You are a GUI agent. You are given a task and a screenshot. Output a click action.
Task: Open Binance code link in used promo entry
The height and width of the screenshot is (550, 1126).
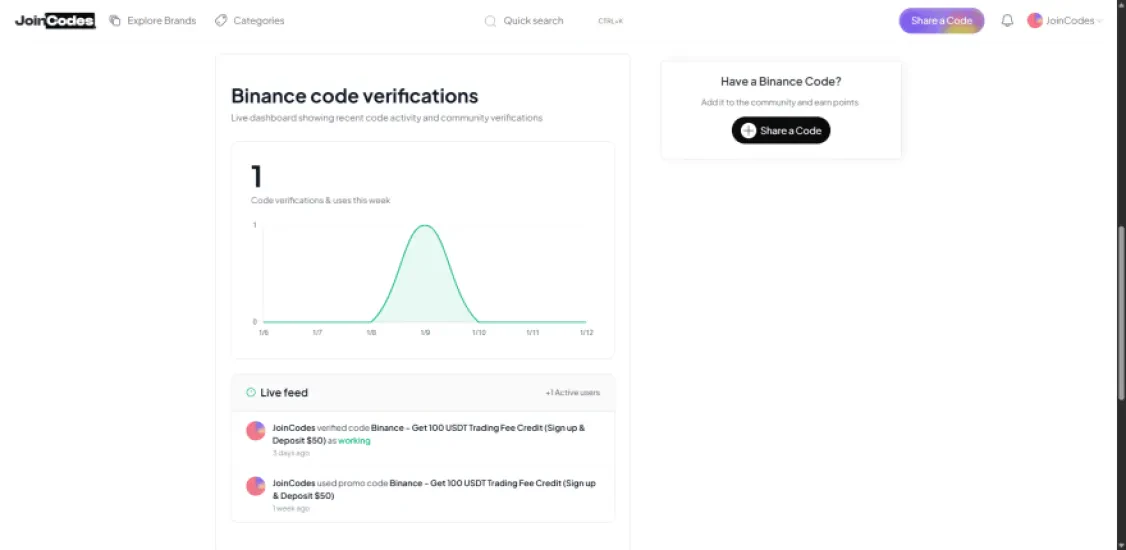click(434, 490)
